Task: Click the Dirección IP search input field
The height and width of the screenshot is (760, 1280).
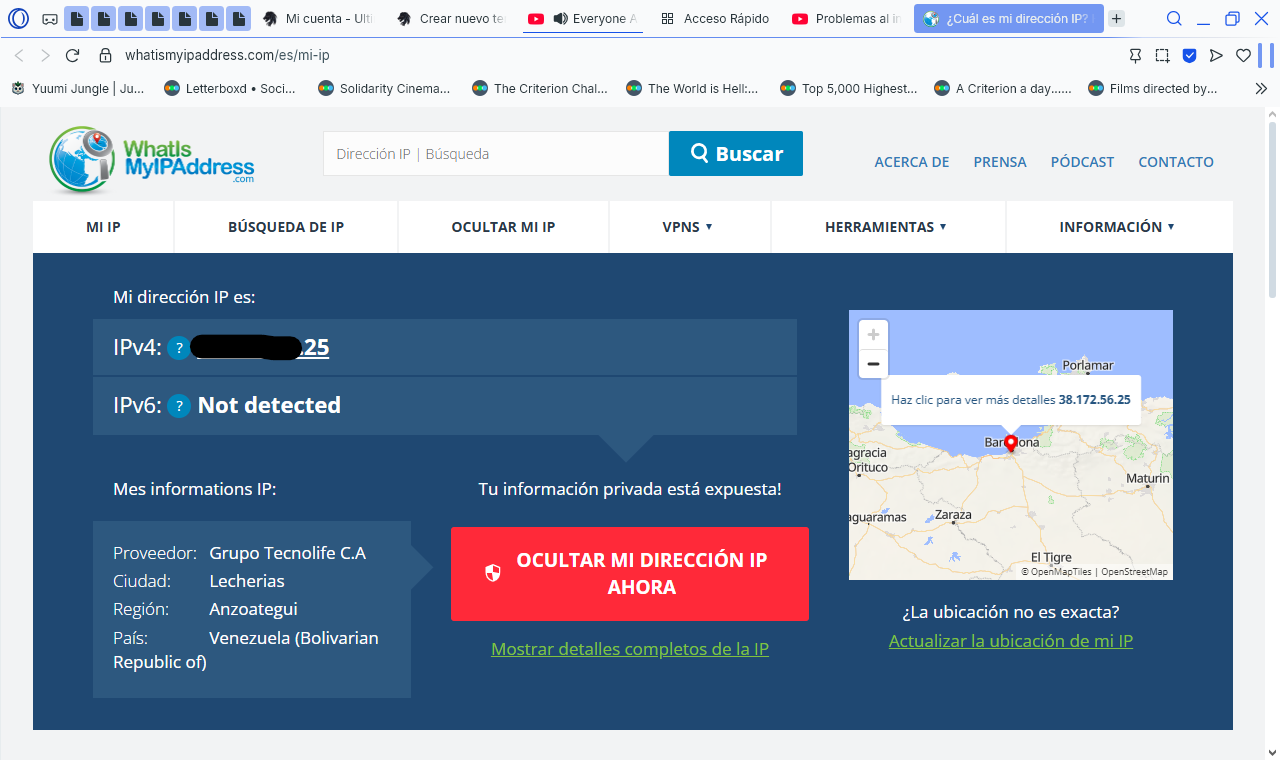Action: pos(495,154)
